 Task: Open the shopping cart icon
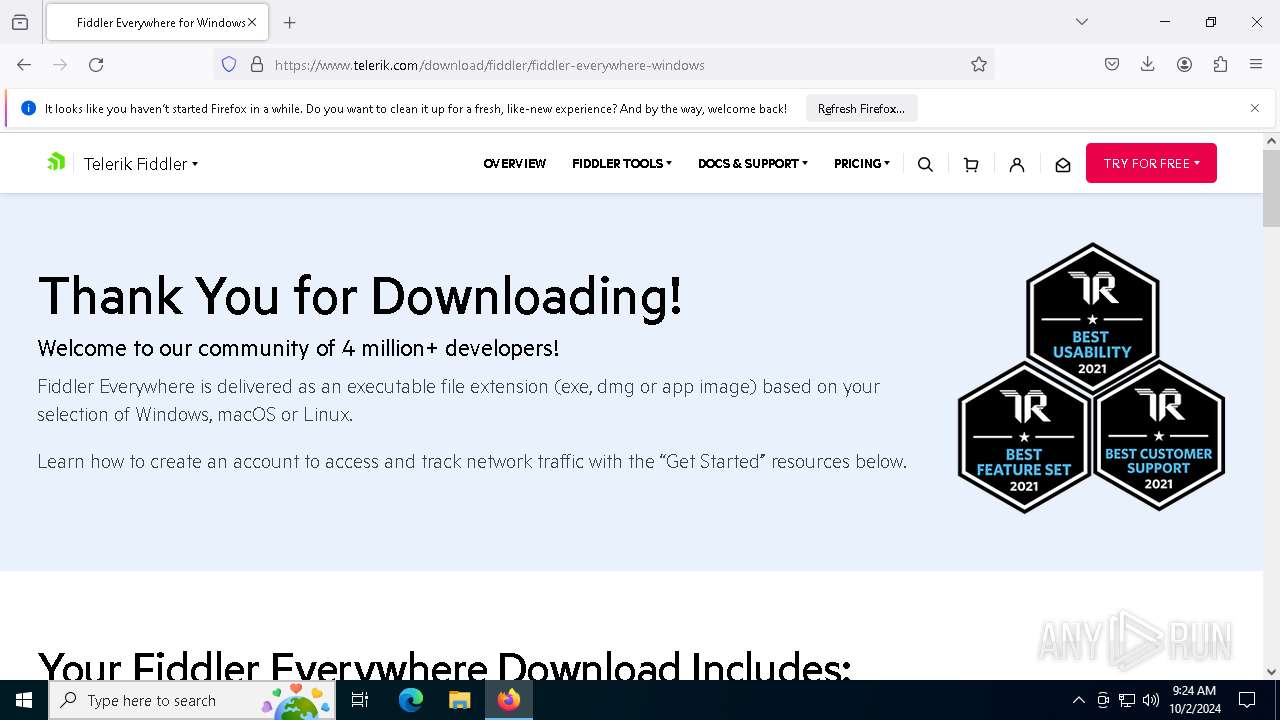[x=971, y=165]
